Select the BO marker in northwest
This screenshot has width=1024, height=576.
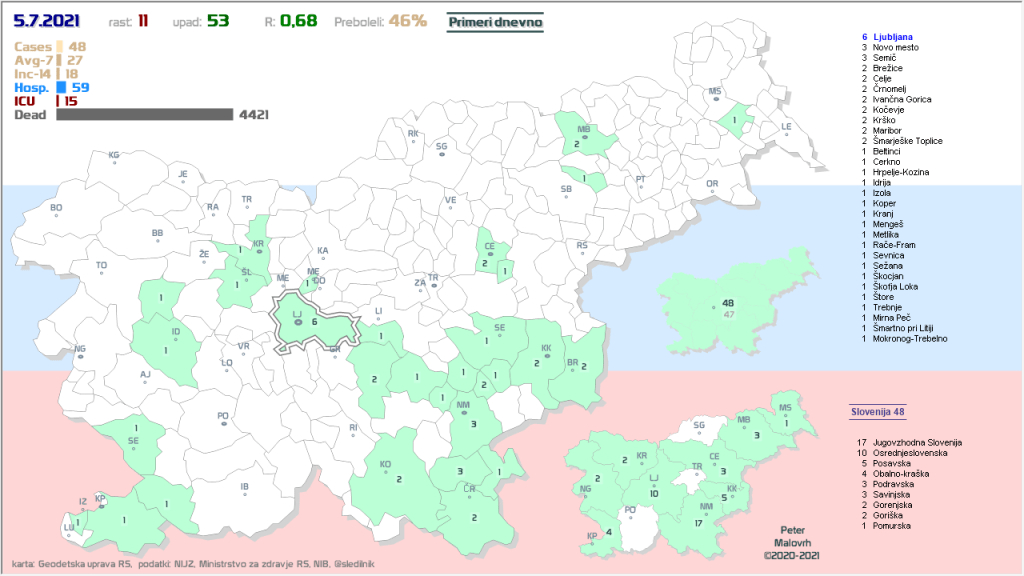56,208
